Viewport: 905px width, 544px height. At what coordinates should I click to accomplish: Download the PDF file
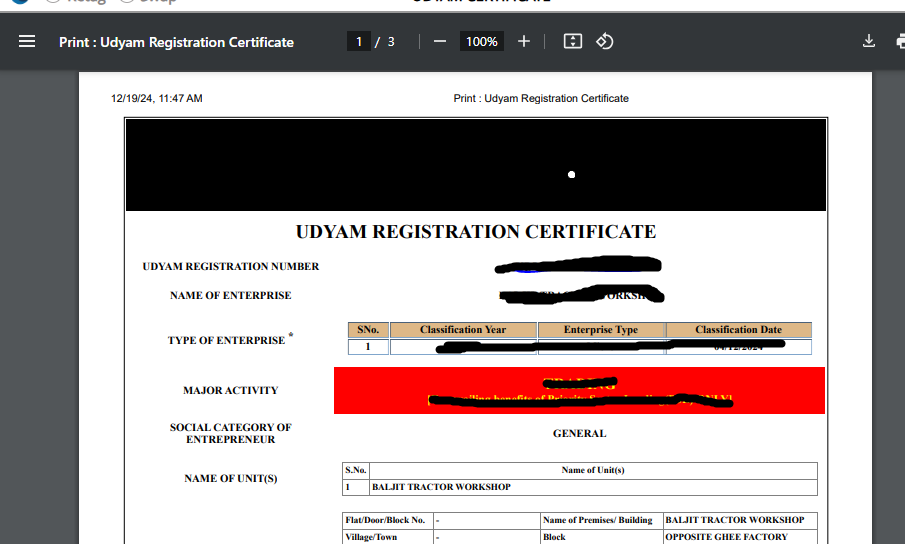click(x=869, y=41)
